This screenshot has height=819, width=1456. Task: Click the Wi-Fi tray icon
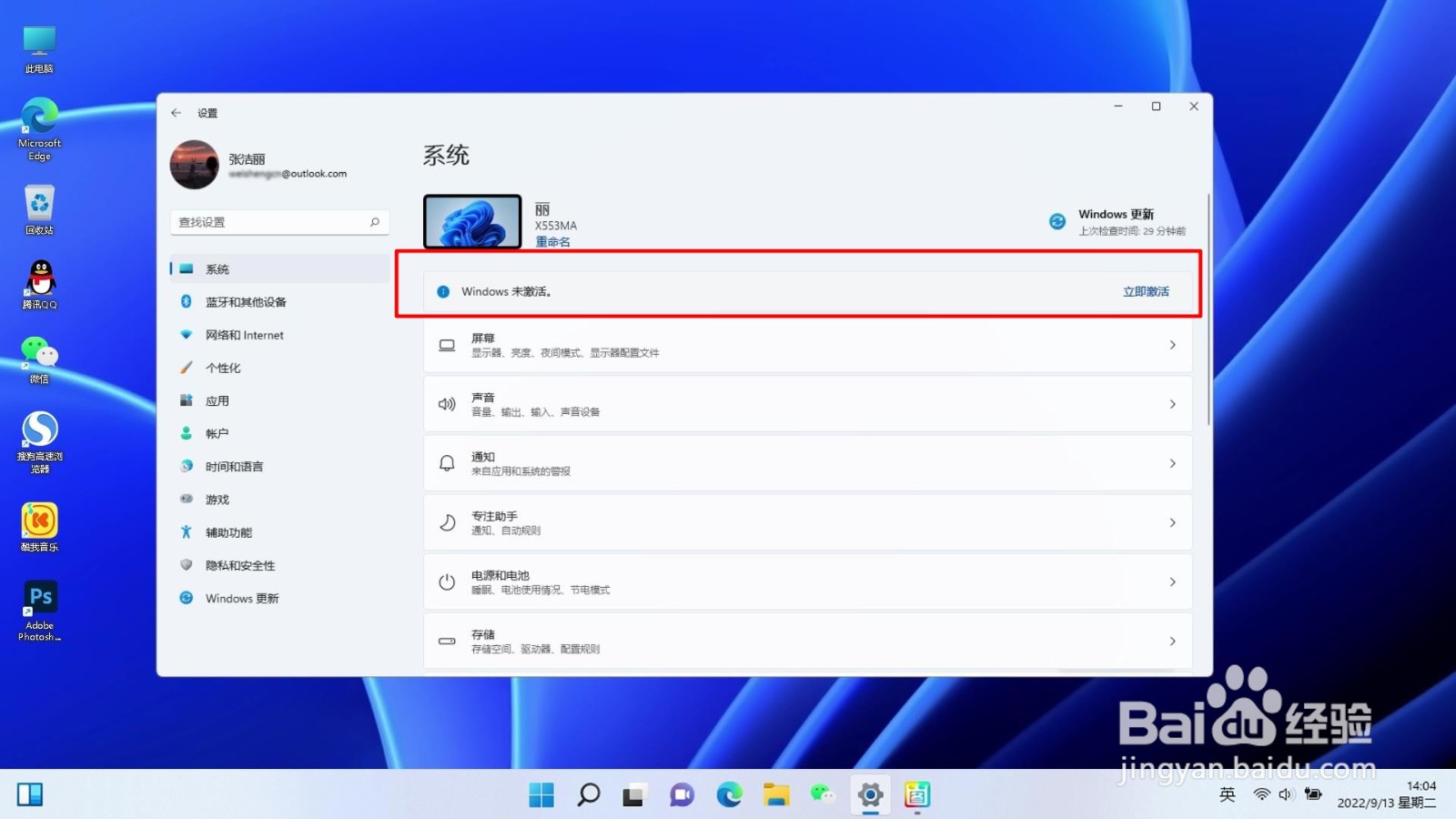pyautogui.click(x=1261, y=794)
